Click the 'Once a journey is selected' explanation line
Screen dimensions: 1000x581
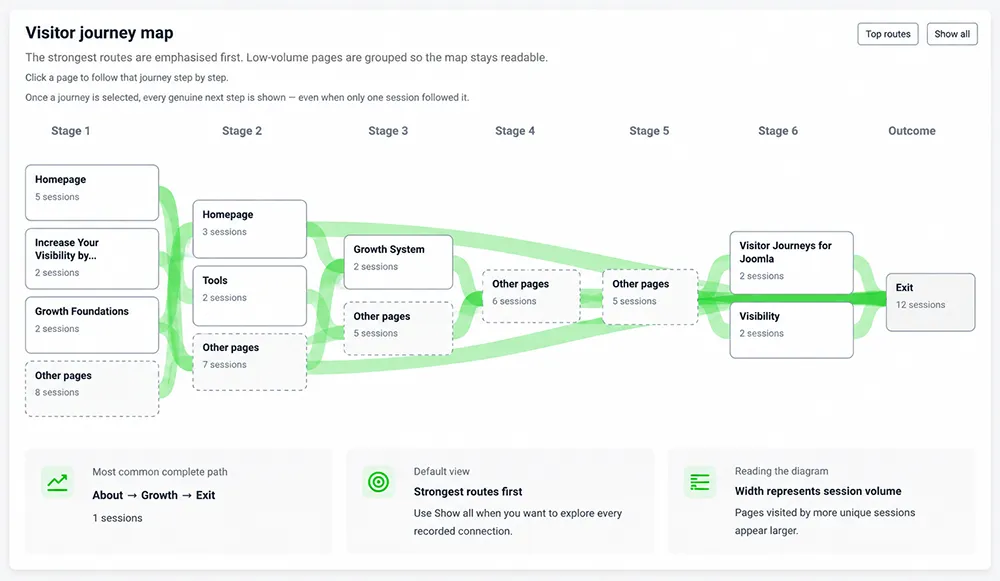pyautogui.click(x=247, y=98)
